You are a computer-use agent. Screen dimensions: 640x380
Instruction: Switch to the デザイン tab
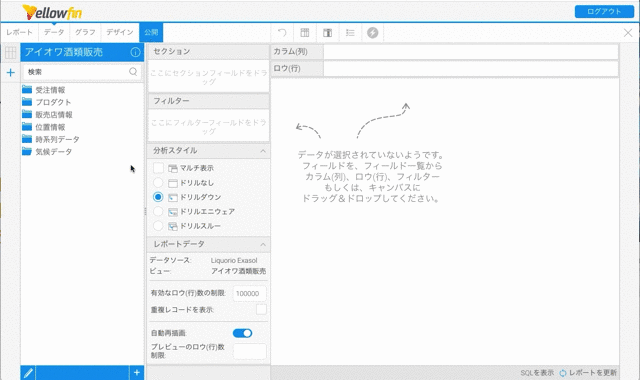click(x=120, y=32)
